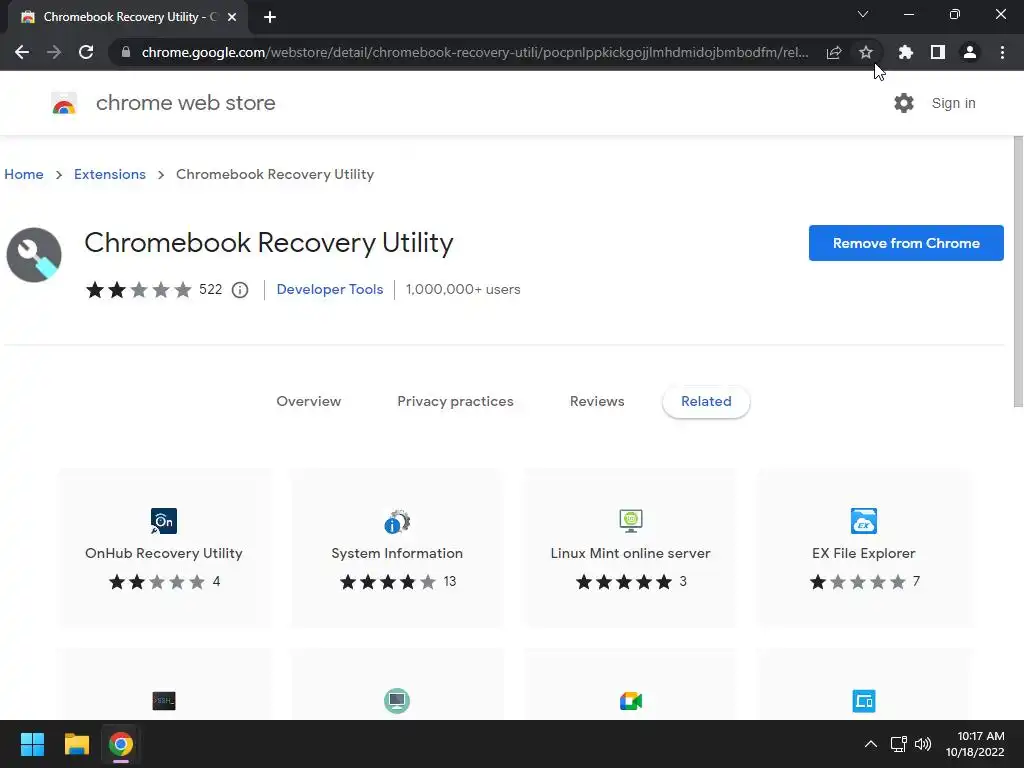The width and height of the screenshot is (1024, 768).
Task: Switch to the Privacy practices tab
Action: pos(455,402)
